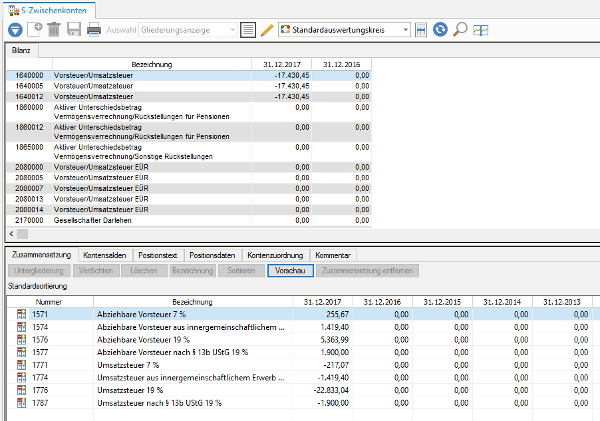Click the magnifying glass search icon
Screen dimensions: 600x421
tap(460, 29)
